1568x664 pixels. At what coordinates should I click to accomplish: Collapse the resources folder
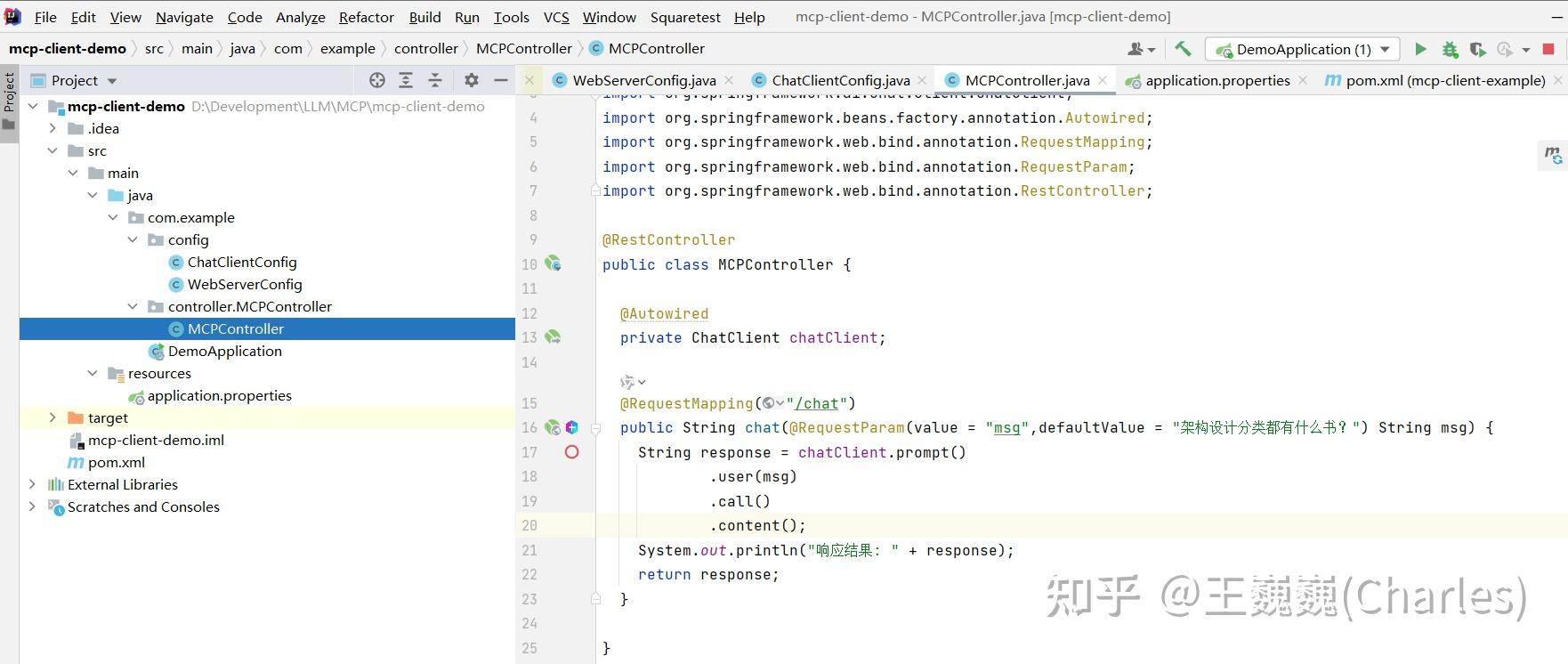point(93,373)
